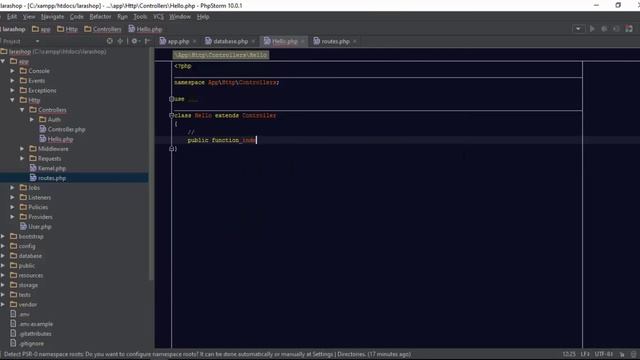Image resolution: width=640 pixels, height=360 pixels.
Task: Click the larashop breadcrumb
Action: [x=13, y=29]
